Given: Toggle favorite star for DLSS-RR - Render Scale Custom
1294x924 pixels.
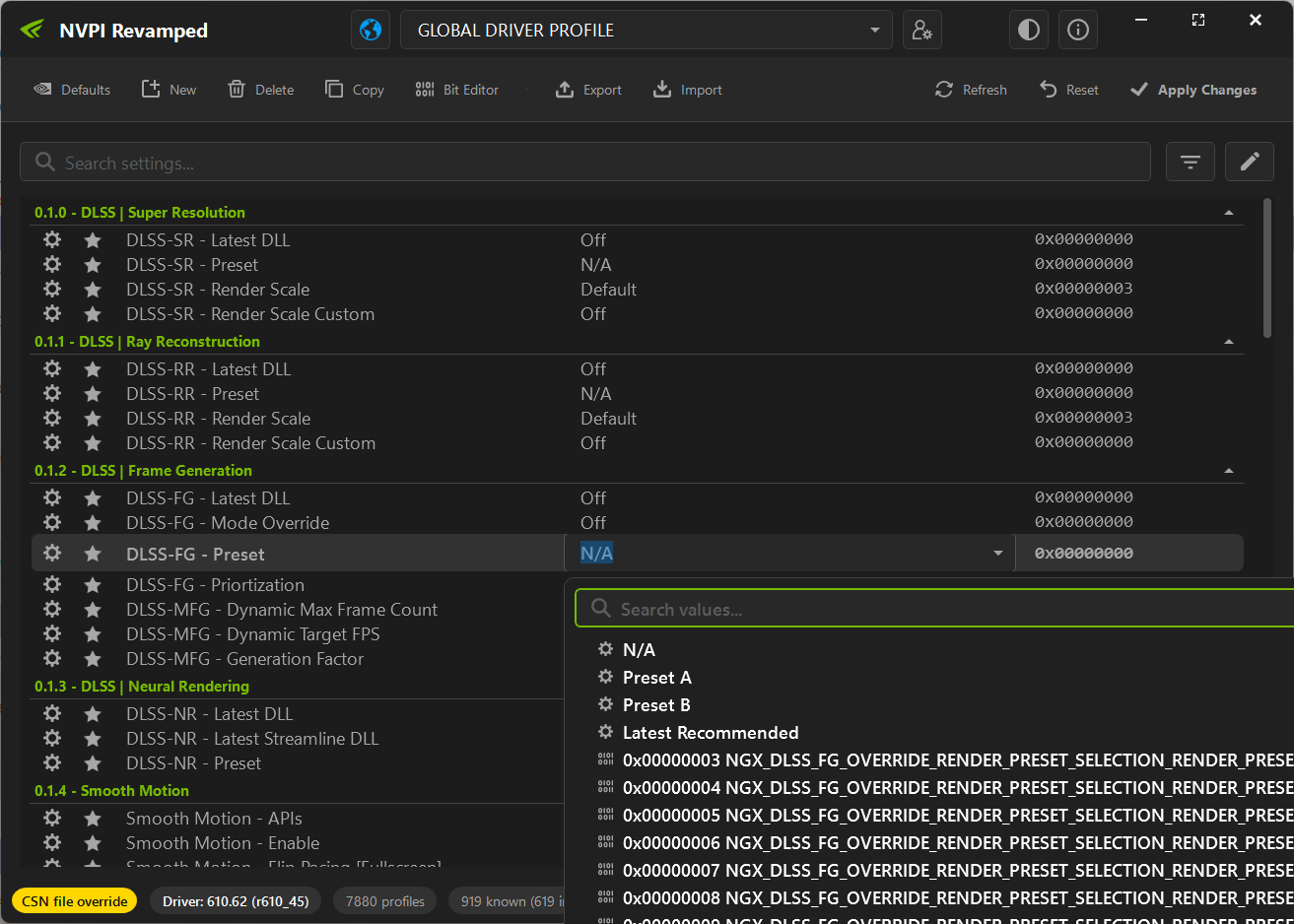Looking at the screenshot, I should [x=93, y=442].
